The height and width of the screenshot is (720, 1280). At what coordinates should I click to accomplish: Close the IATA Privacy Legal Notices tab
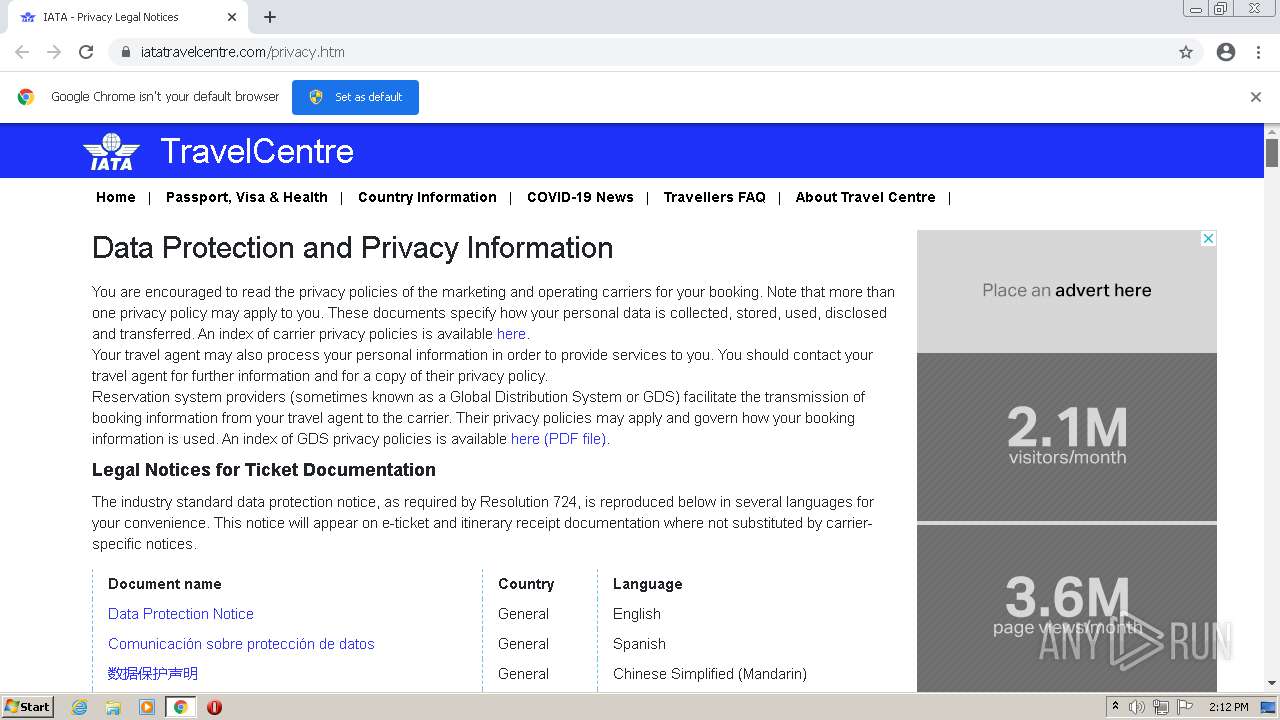(x=232, y=17)
